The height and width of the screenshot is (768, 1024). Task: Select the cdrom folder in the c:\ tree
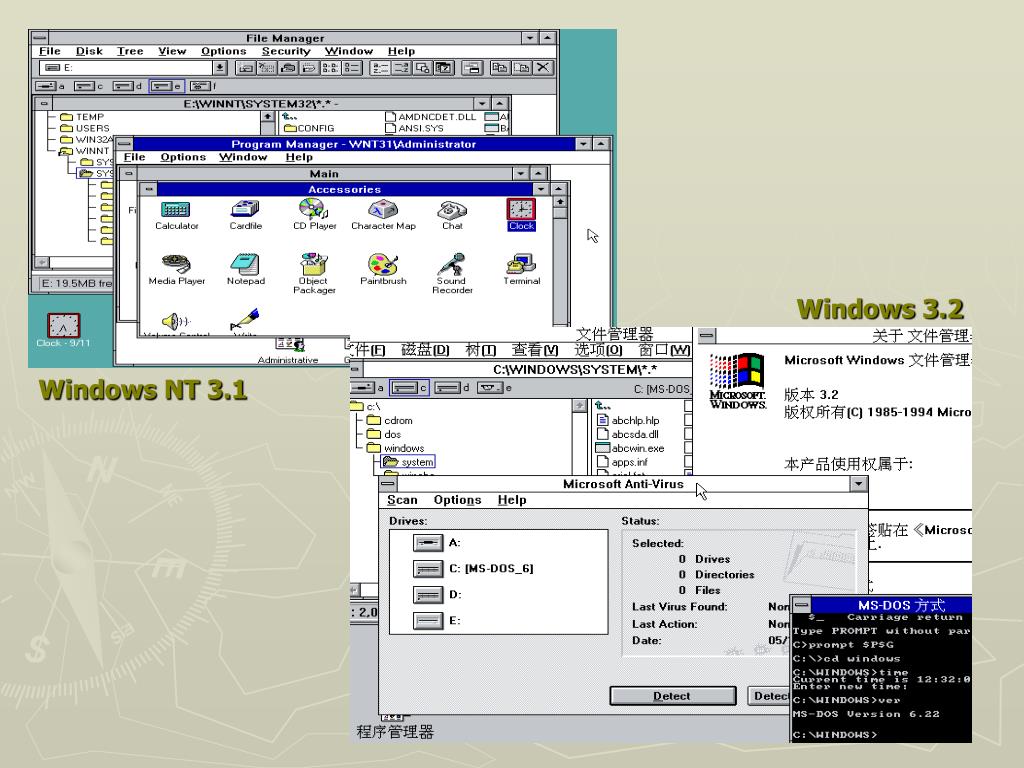tap(390, 421)
